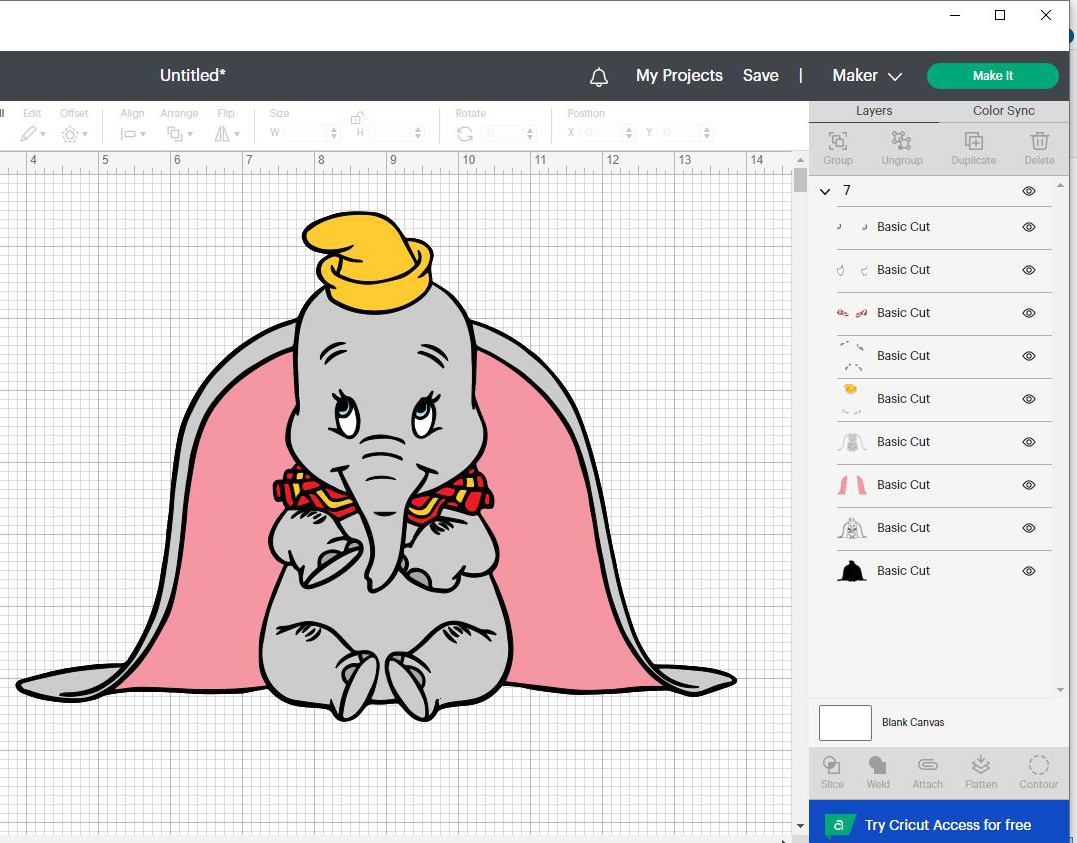Click the Blank Canvas color swatch

pos(845,723)
